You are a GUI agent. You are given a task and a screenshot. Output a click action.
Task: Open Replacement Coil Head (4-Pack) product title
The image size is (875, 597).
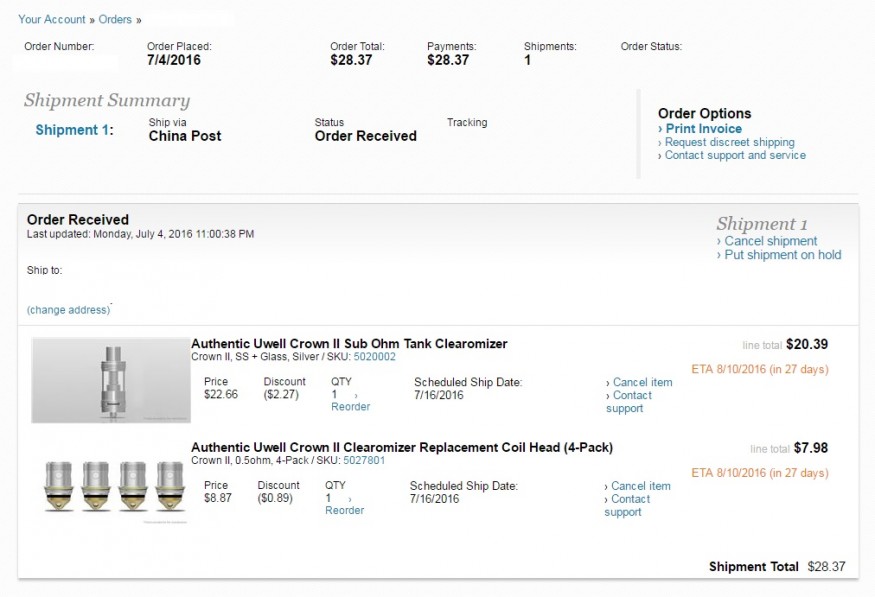click(401, 447)
